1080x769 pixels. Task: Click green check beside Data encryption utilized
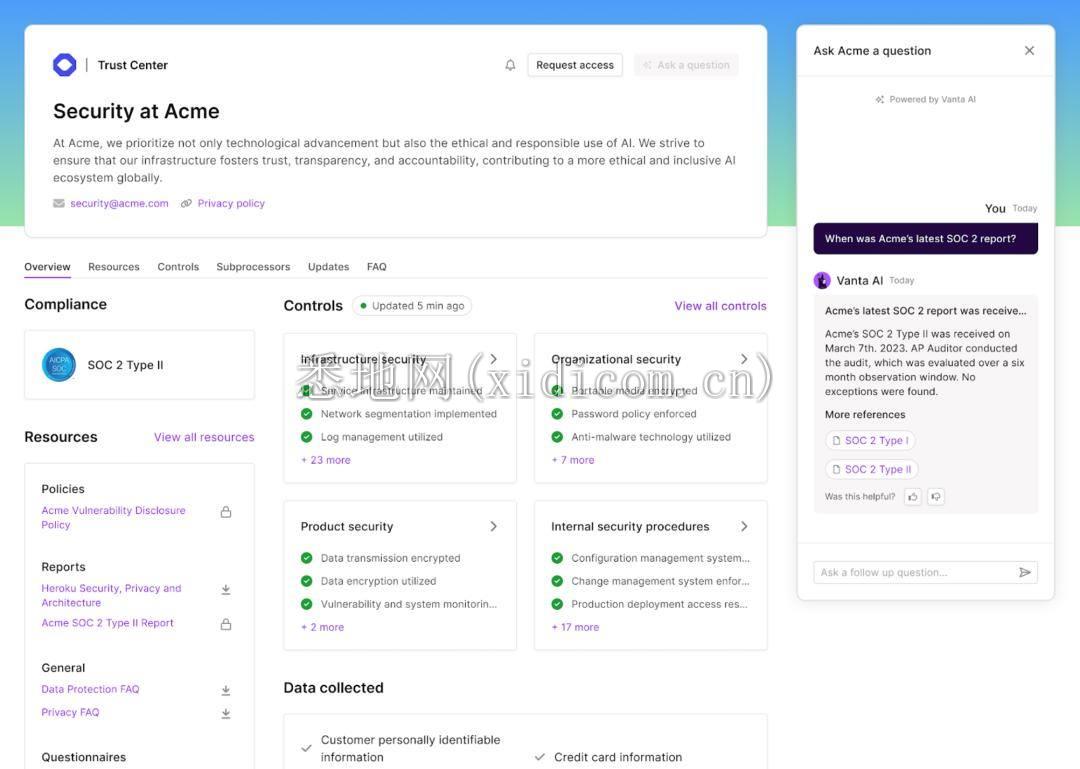point(307,581)
